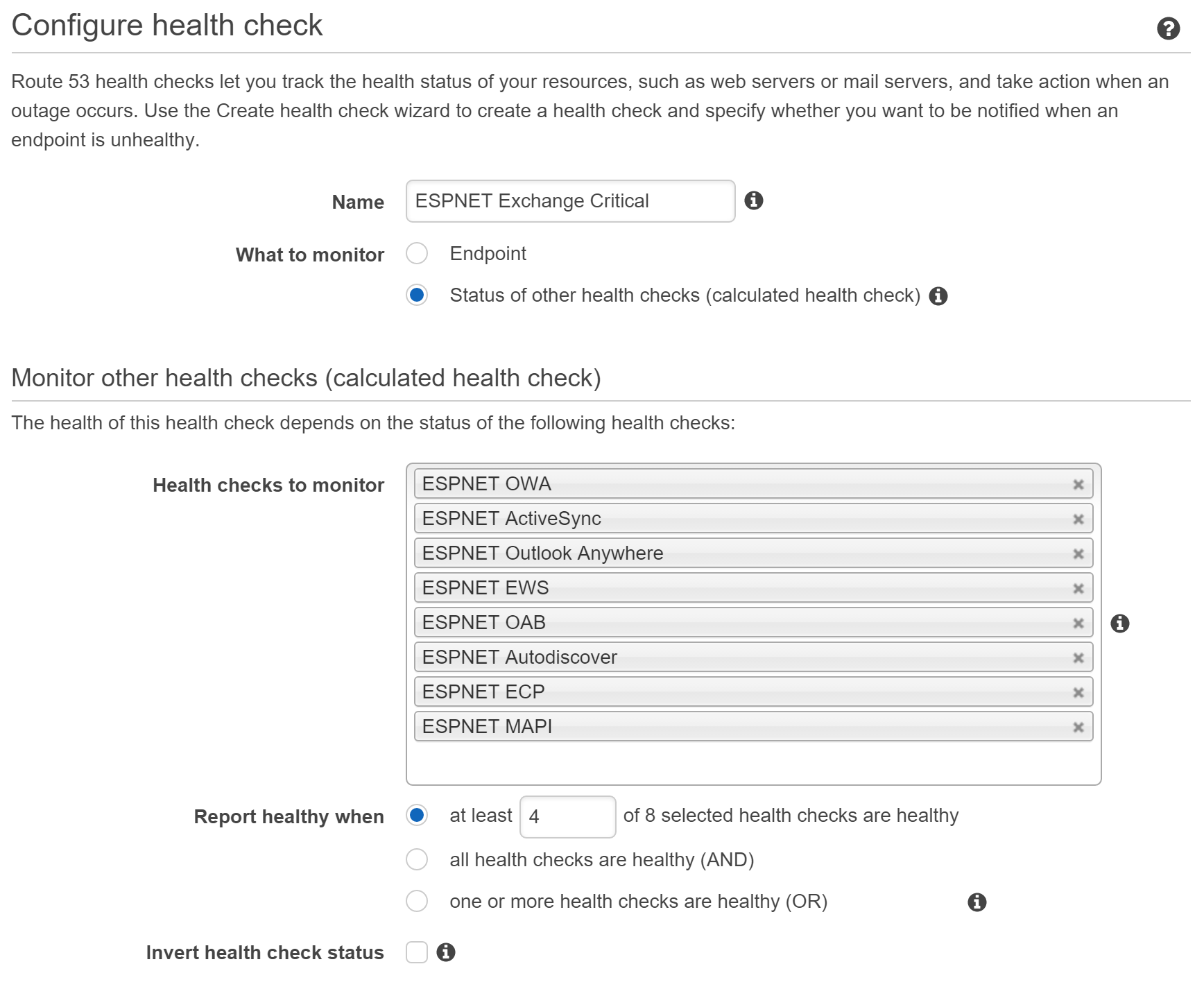1204x989 pixels.
Task: Click the minimum healthy checks number field
Action: [567, 816]
